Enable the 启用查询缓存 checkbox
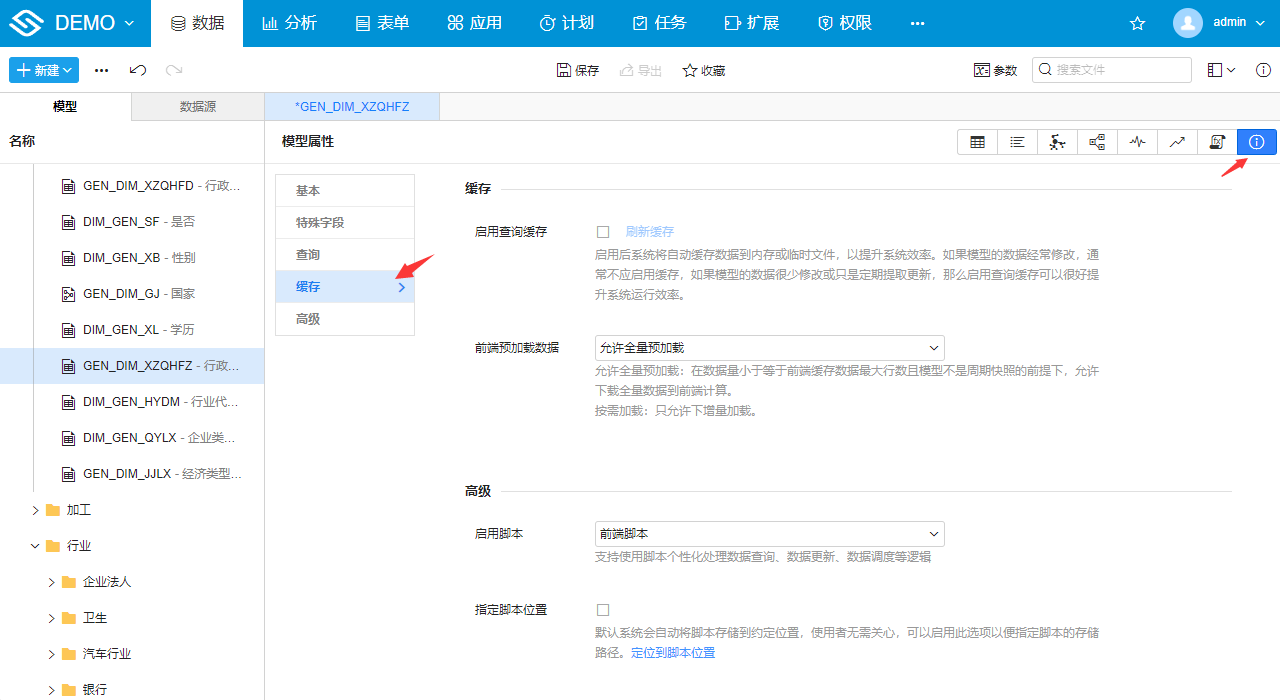The image size is (1280, 700). [603, 232]
